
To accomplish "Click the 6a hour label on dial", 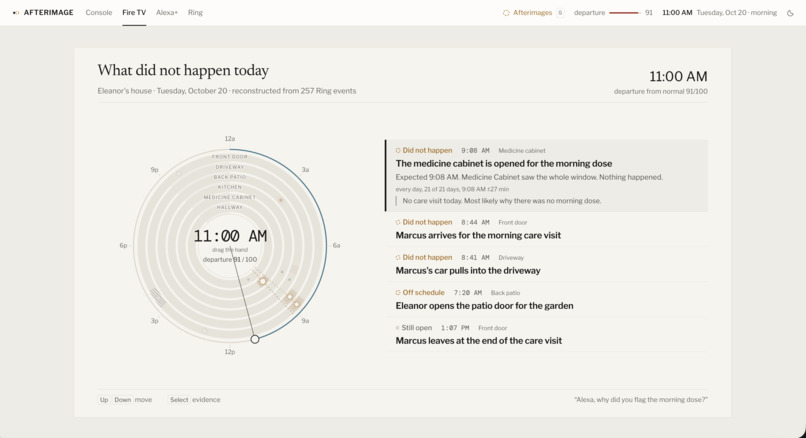I will tap(336, 246).
